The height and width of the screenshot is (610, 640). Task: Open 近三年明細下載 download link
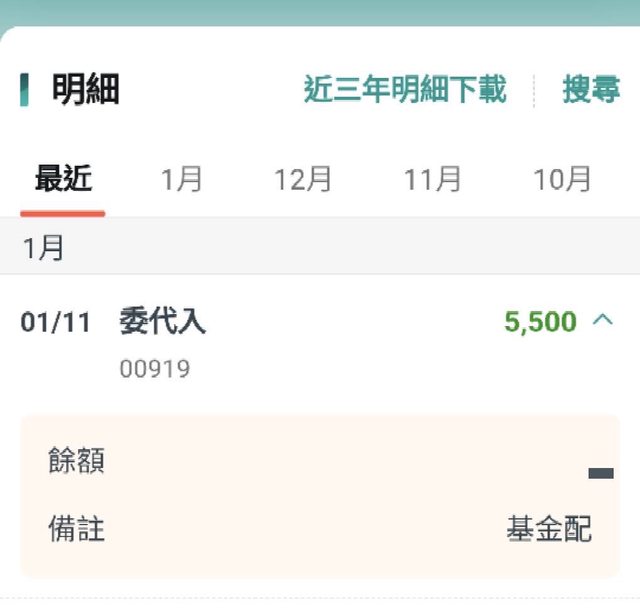(405, 89)
